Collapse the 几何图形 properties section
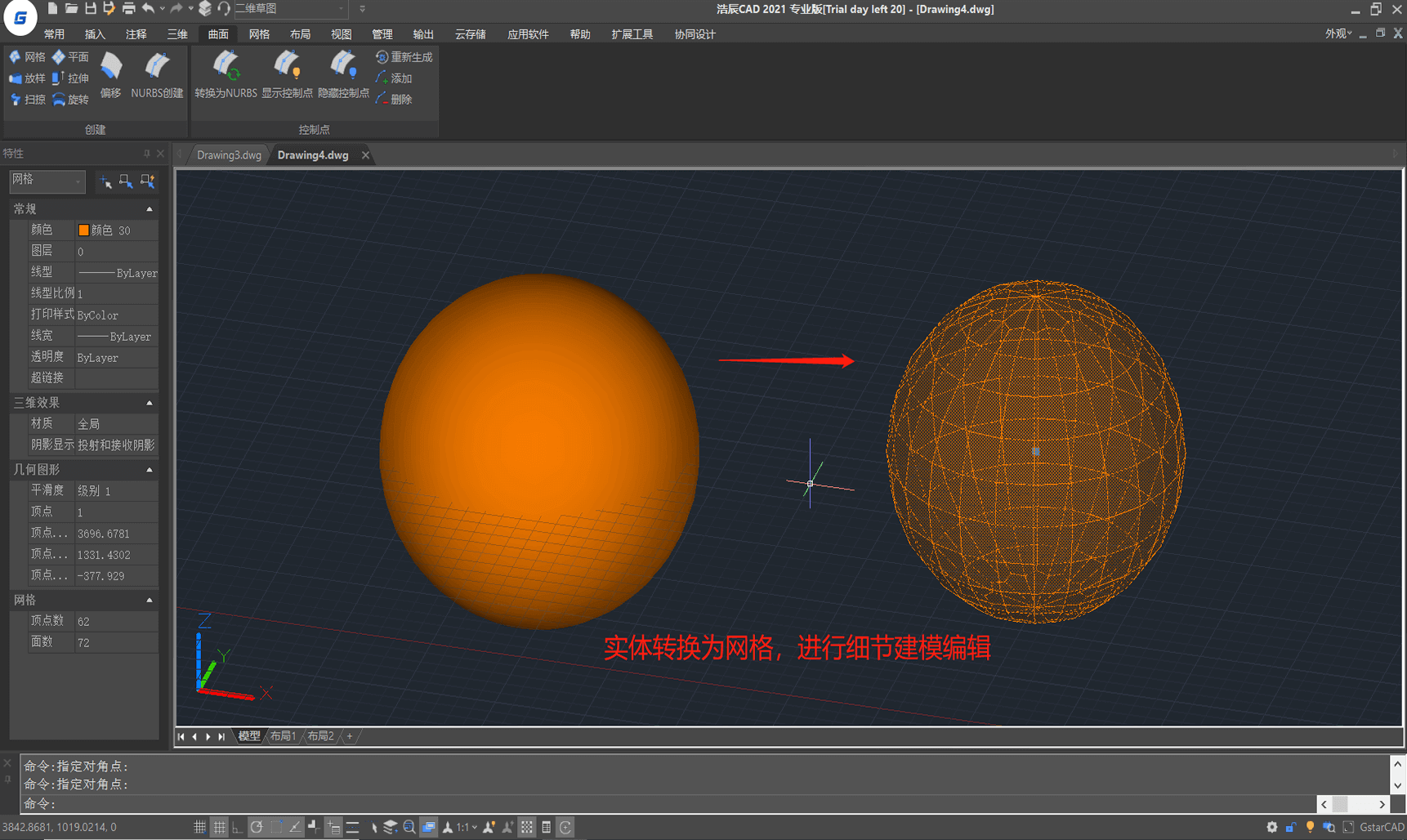1407x840 pixels. [x=150, y=470]
